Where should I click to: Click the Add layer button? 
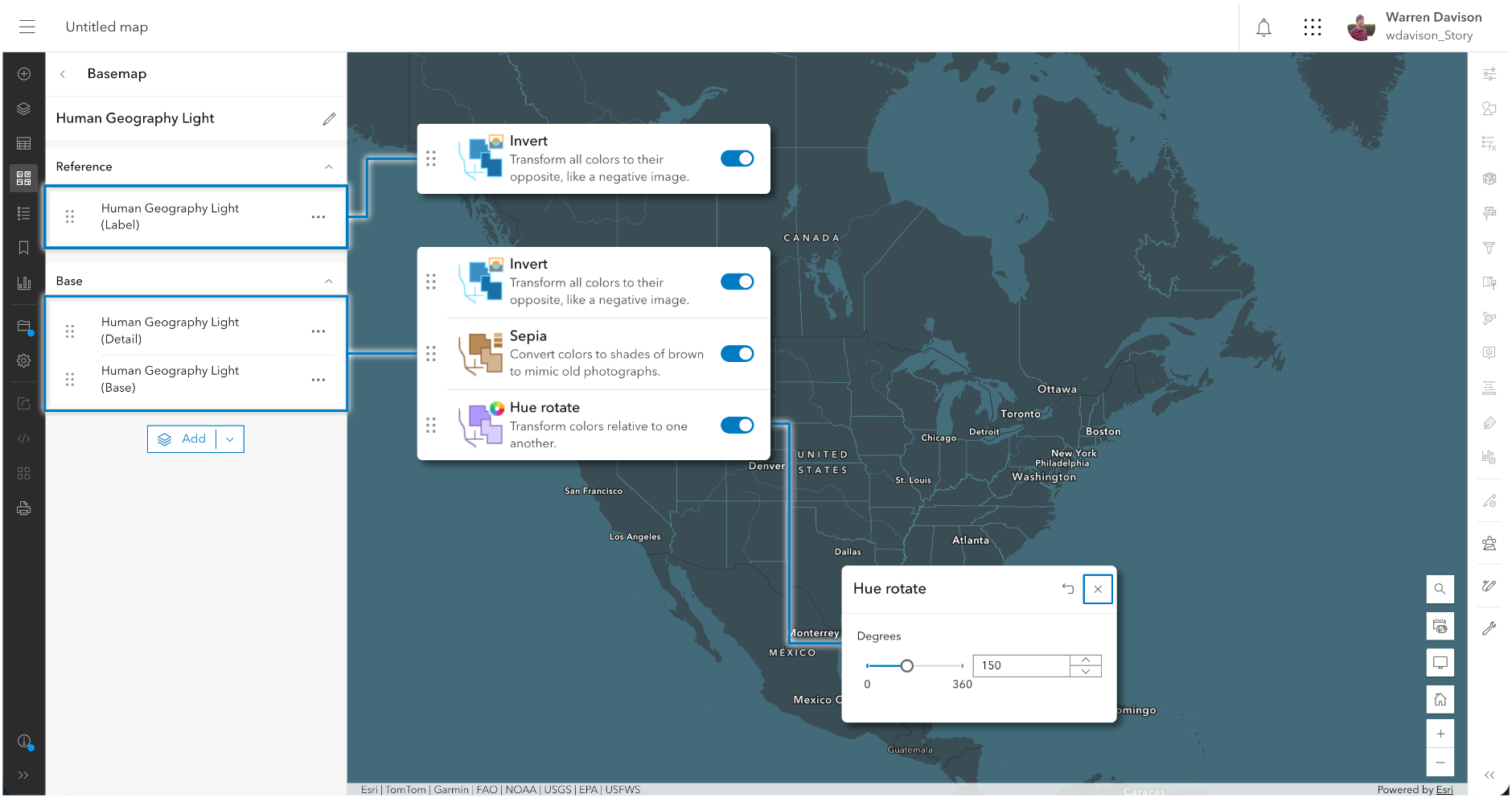[x=183, y=439]
